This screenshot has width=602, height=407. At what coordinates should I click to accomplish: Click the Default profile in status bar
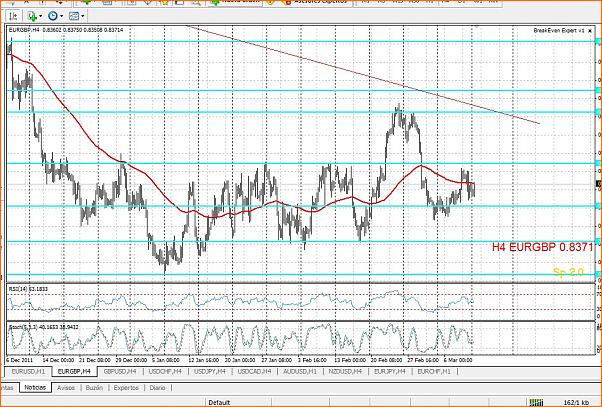pyautogui.click(x=219, y=402)
